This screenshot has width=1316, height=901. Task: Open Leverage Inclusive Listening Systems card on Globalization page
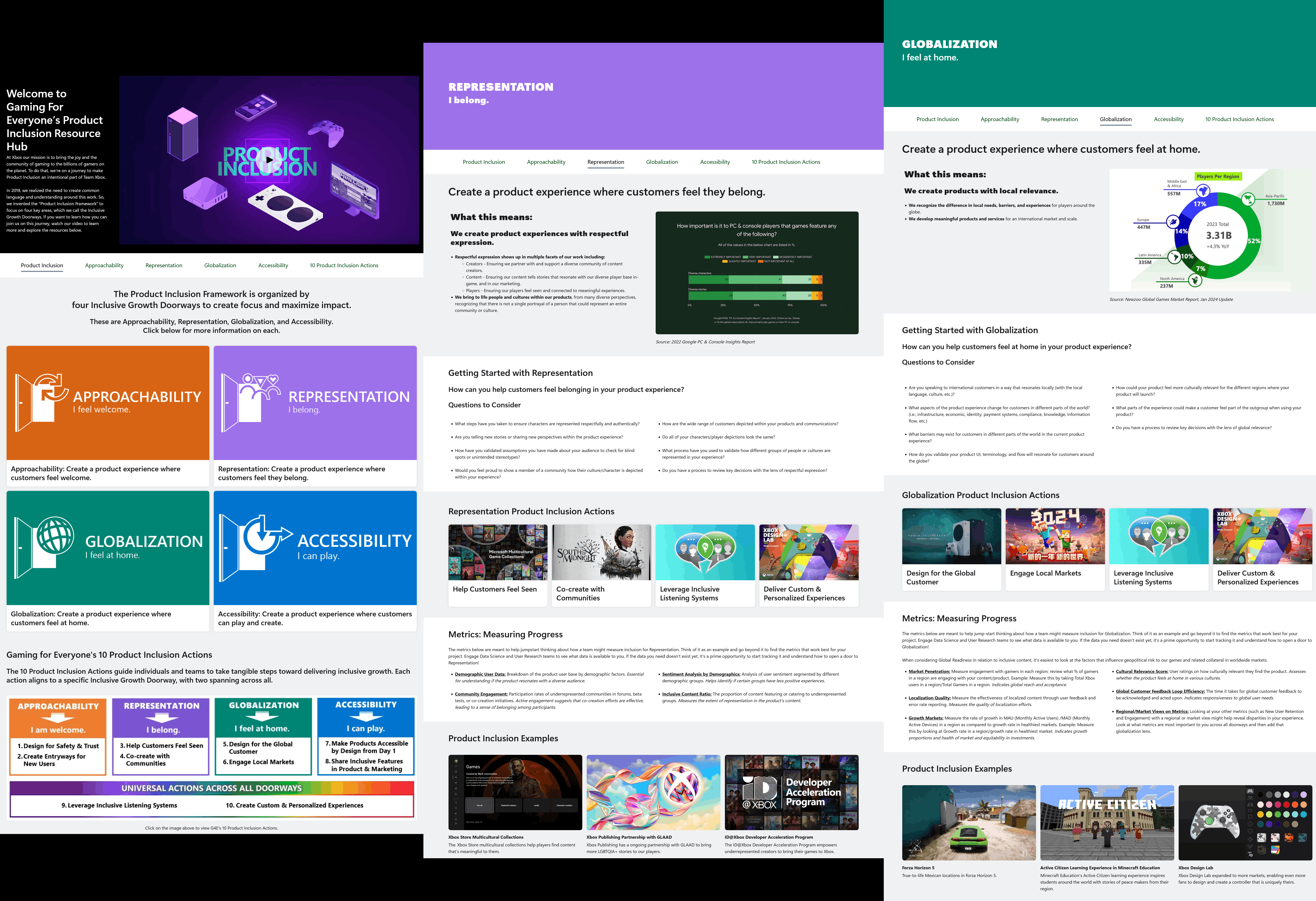[1158, 549]
